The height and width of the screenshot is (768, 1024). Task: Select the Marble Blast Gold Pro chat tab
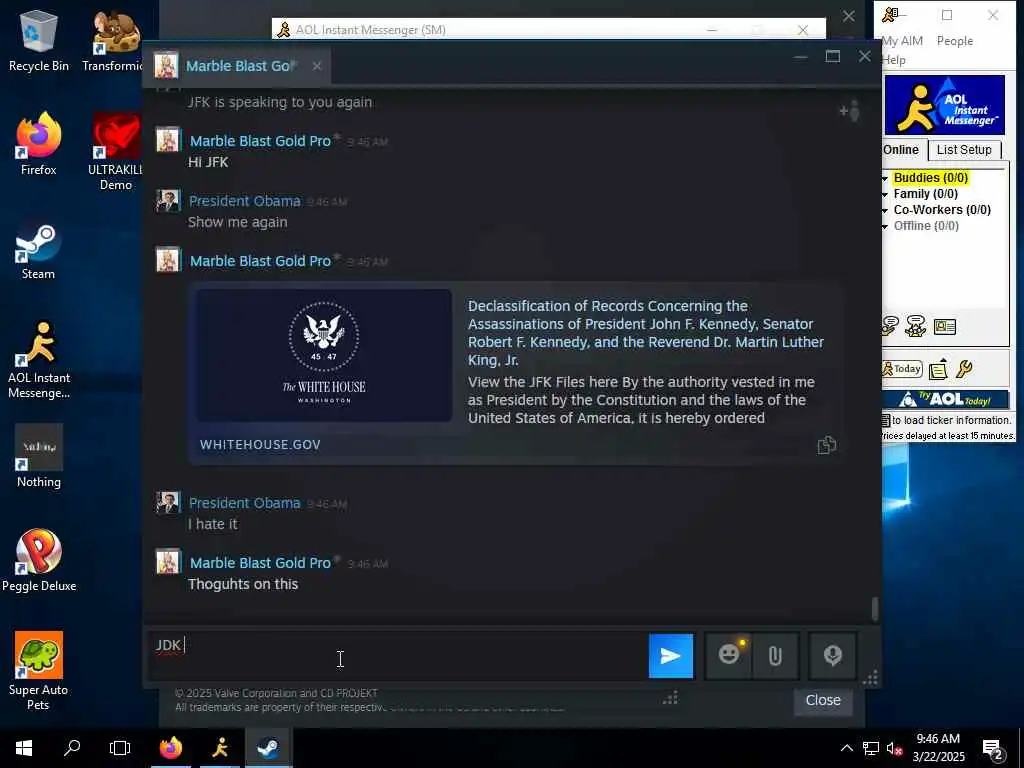(x=238, y=66)
